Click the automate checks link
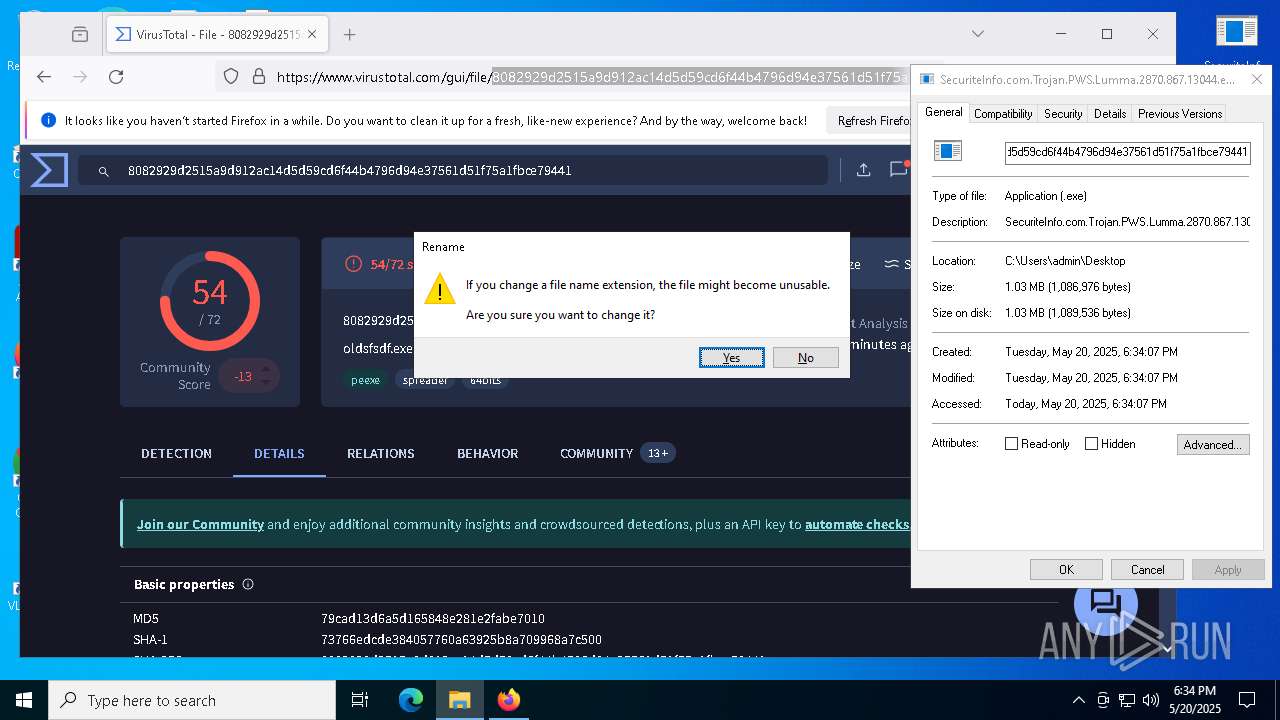 click(x=857, y=524)
